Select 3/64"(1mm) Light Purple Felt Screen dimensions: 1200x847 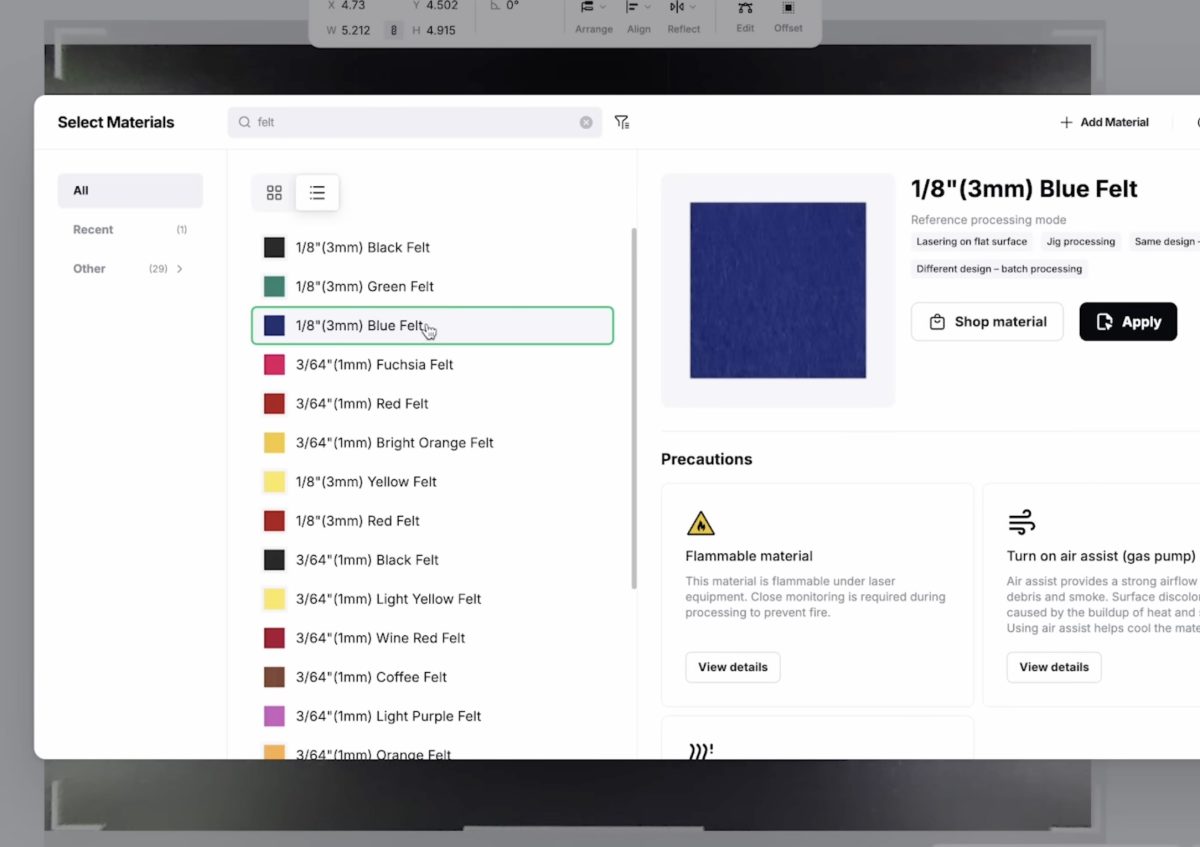(x=432, y=715)
